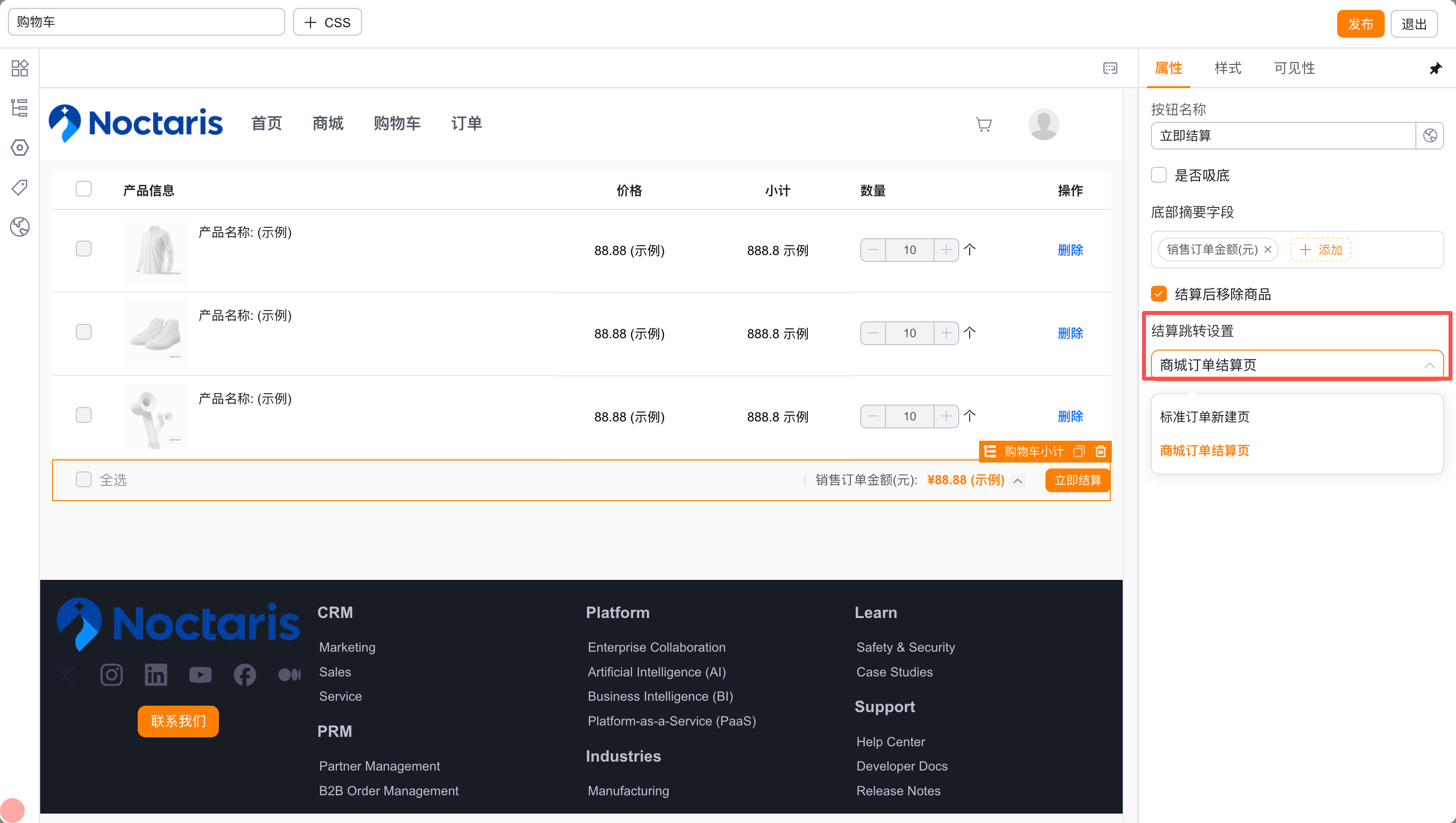Remove the 销售订单金额(元) tag

point(1268,250)
